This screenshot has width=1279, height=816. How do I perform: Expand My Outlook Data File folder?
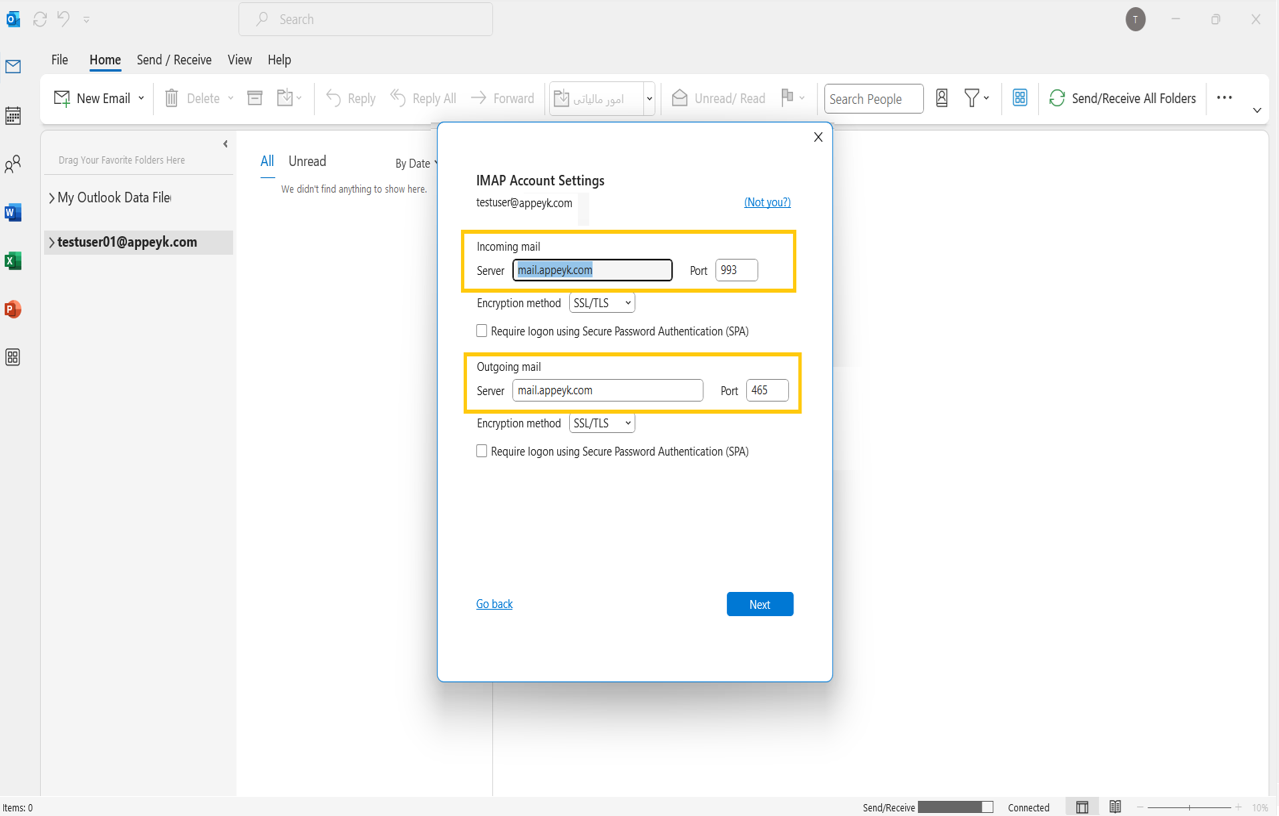52,198
